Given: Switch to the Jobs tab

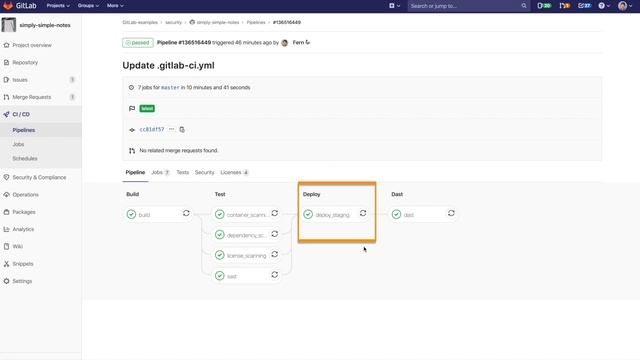Looking at the screenshot, I should (x=160, y=173).
